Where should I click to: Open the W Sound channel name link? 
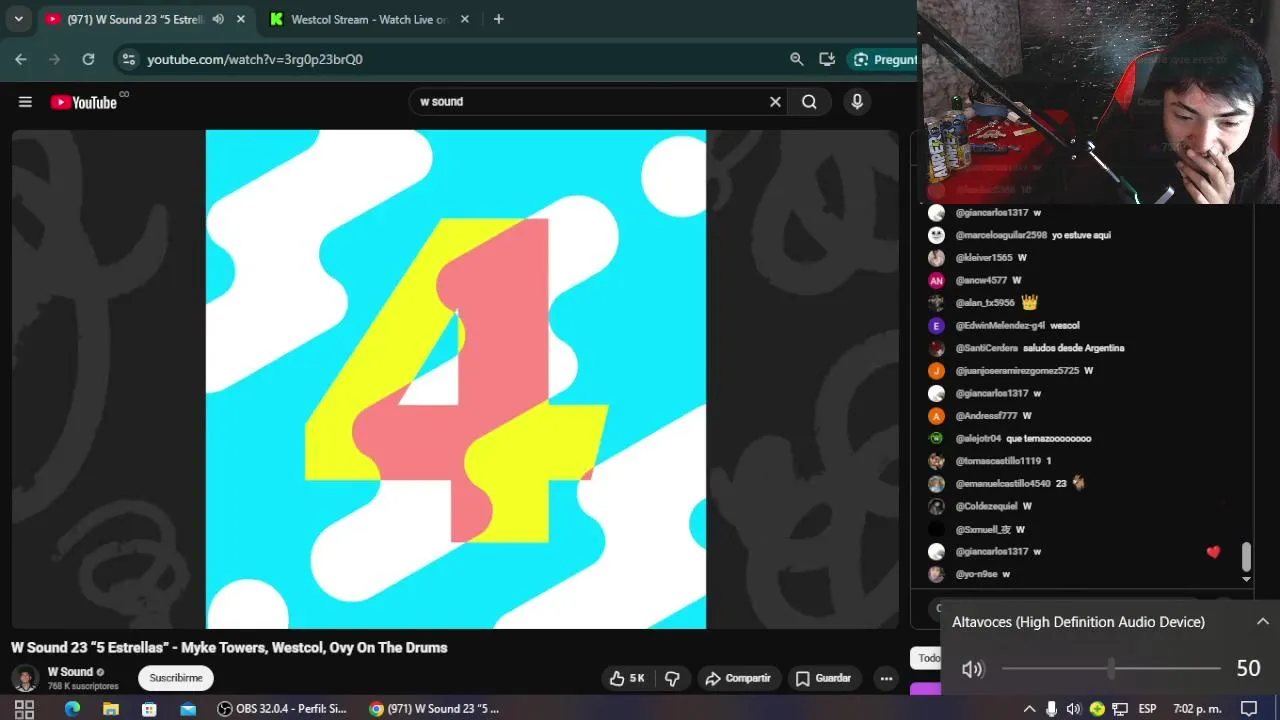pyautogui.click(x=70, y=672)
